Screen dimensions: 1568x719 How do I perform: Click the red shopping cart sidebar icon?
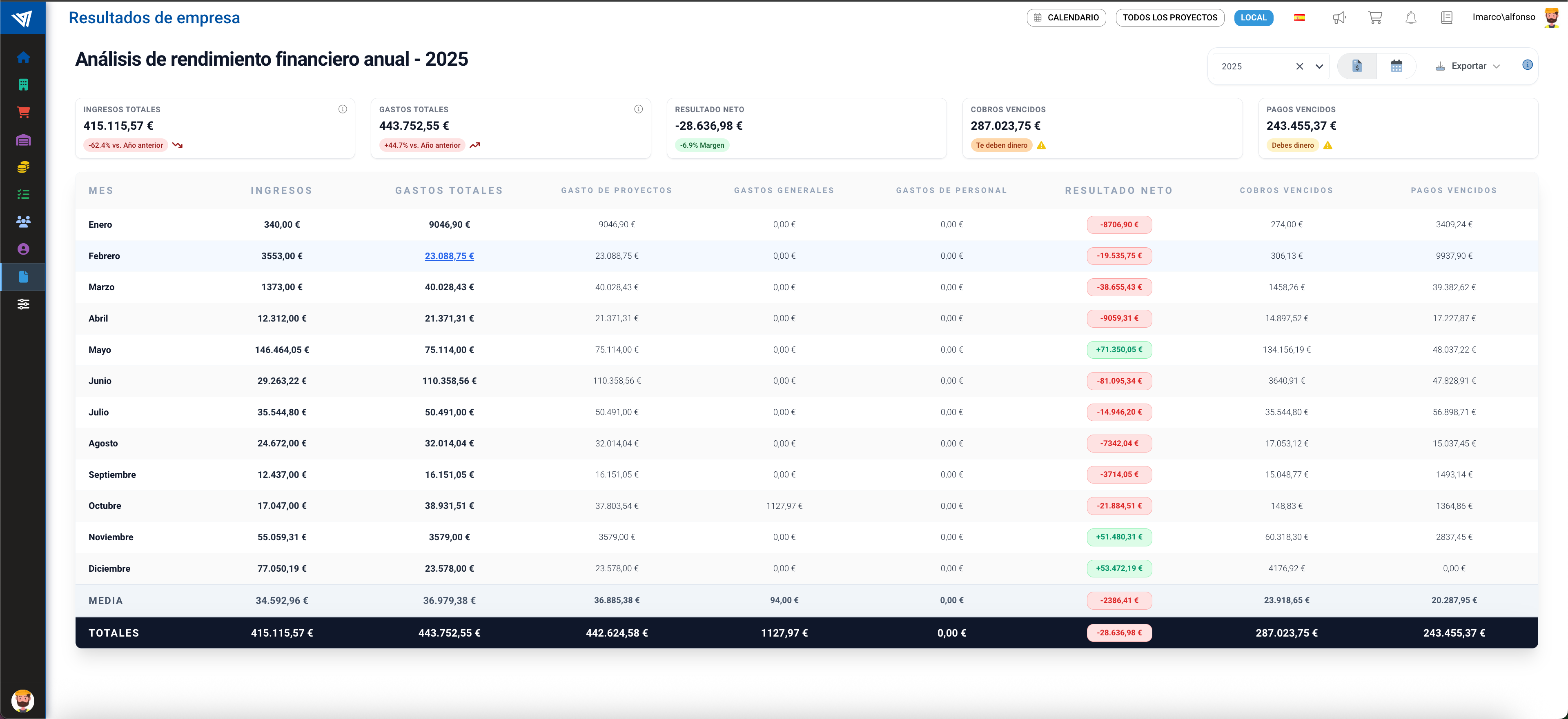pyautogui.click(x=23, y=112)
